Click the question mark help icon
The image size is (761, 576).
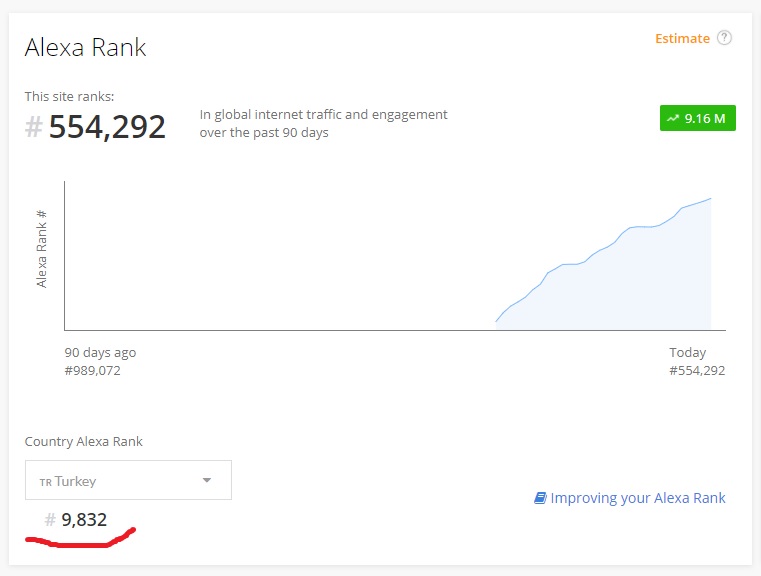pos(724,38)
